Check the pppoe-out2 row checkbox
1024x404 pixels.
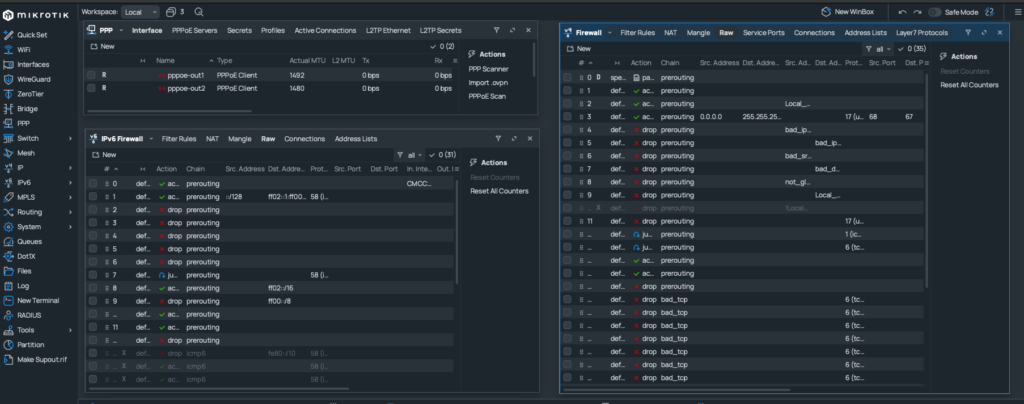tap(91, 88)
